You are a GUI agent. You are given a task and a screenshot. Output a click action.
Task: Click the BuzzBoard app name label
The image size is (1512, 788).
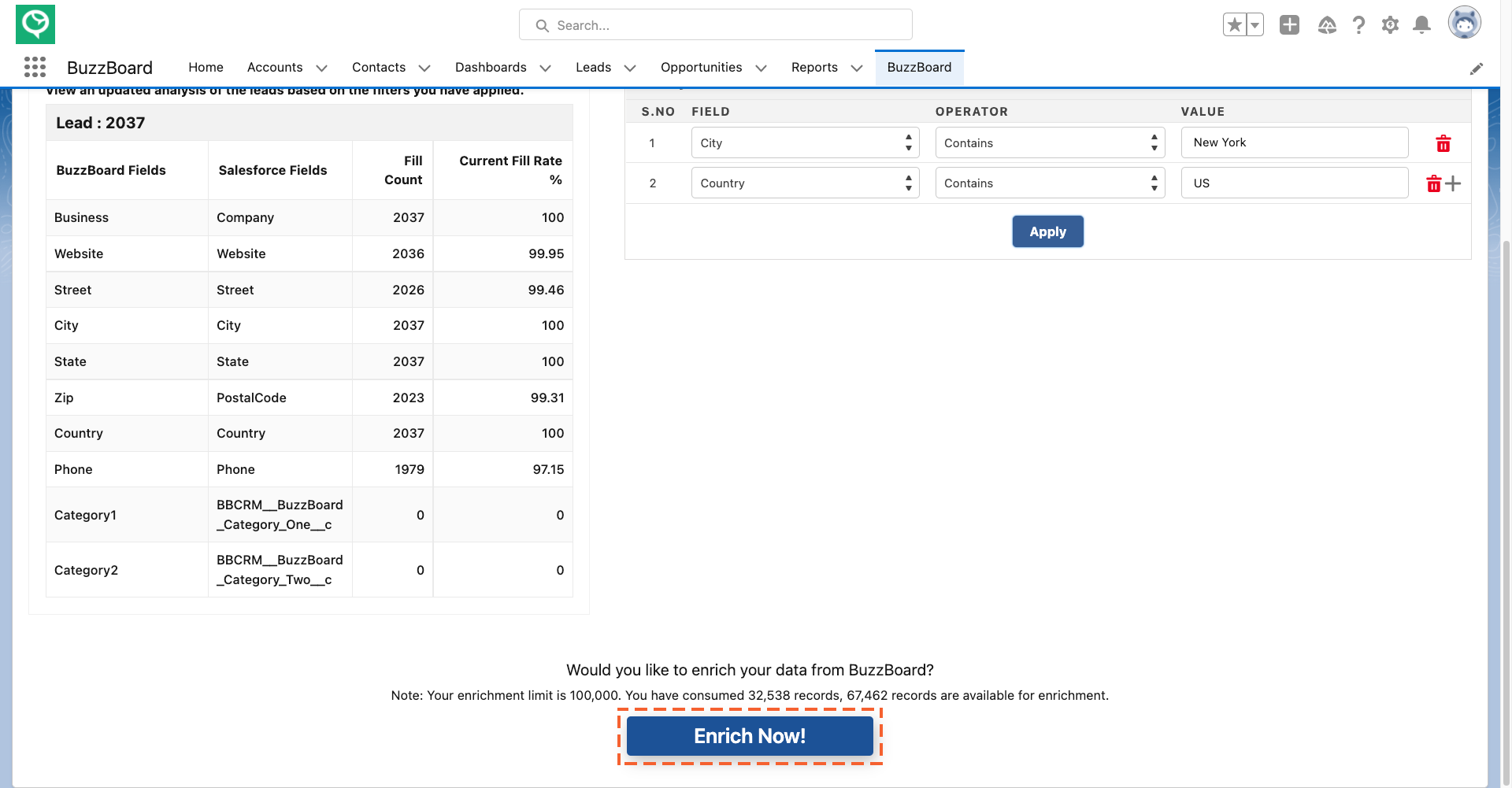pos(109,68)
